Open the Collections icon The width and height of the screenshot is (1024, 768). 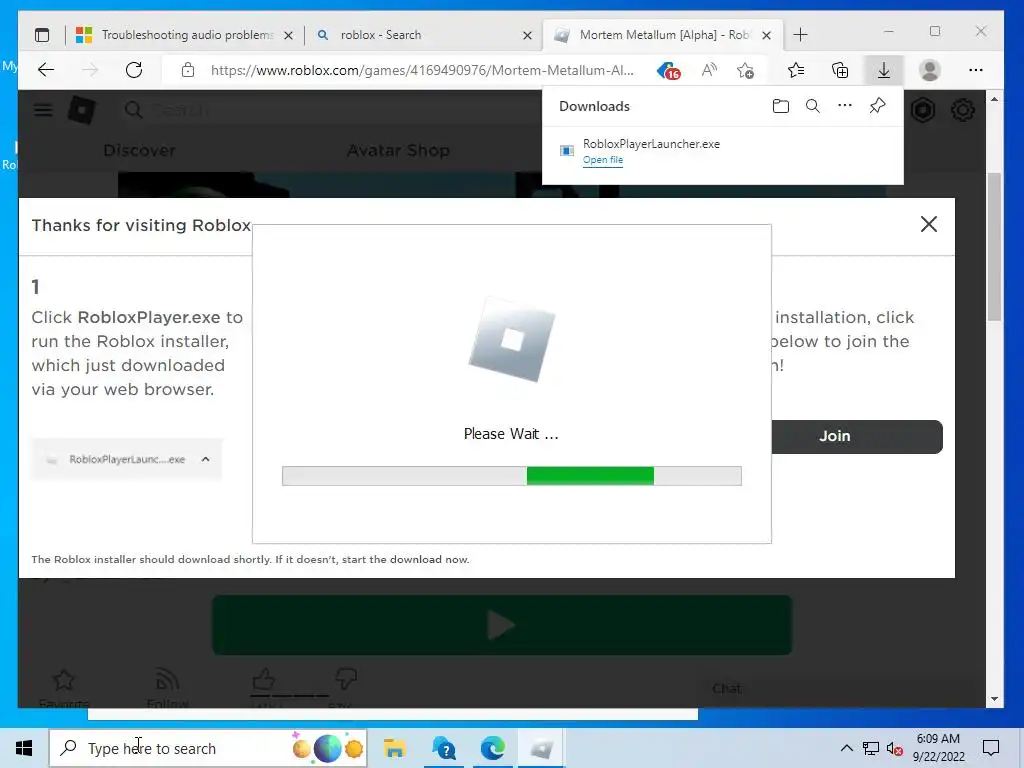pos(840,70)
